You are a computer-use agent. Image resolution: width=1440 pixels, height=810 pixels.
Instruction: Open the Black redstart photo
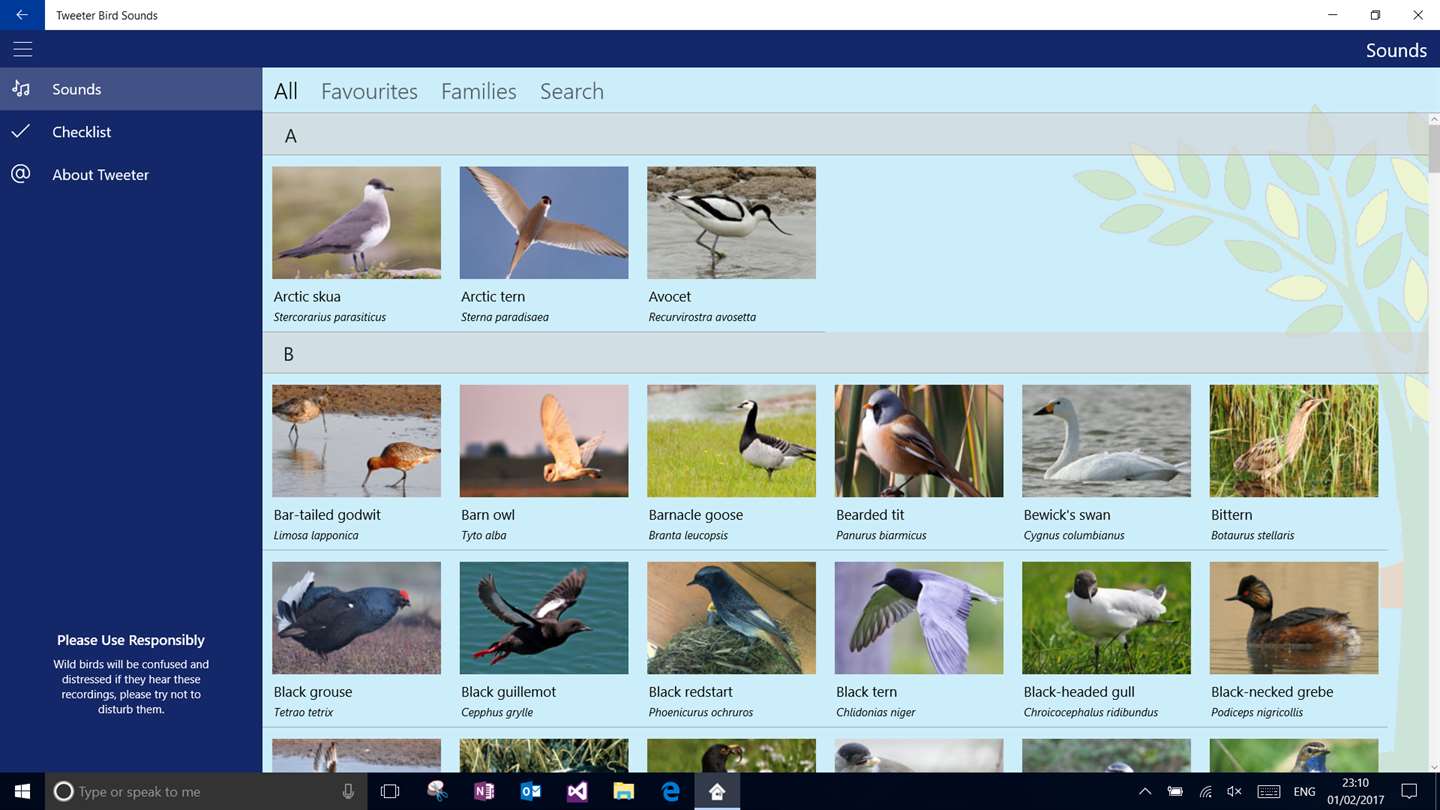click(x=731, y=618)
